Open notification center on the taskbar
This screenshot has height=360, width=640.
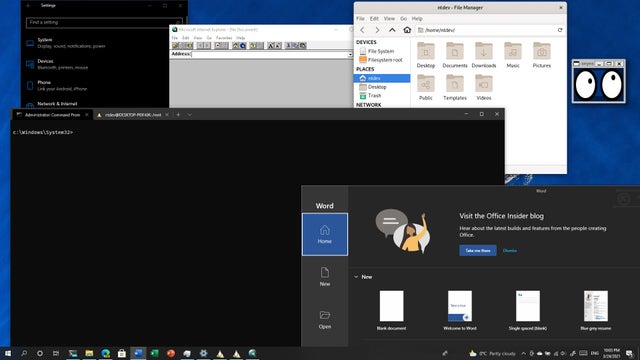click(x=629, y=353)
